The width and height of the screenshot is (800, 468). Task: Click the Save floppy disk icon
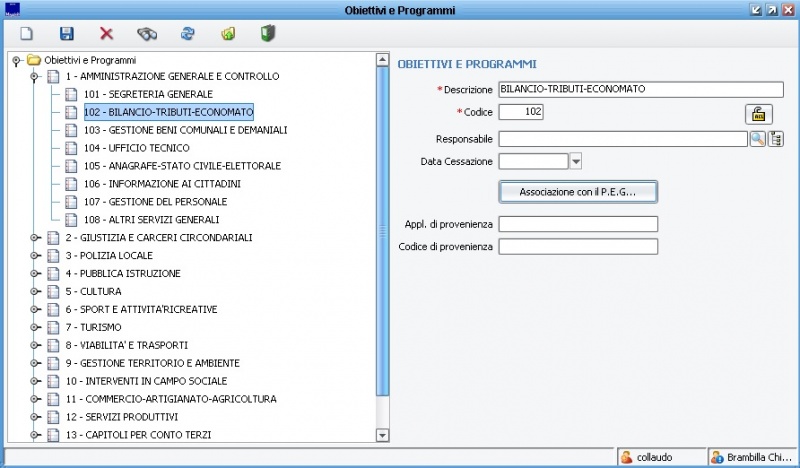coord(67,34)
